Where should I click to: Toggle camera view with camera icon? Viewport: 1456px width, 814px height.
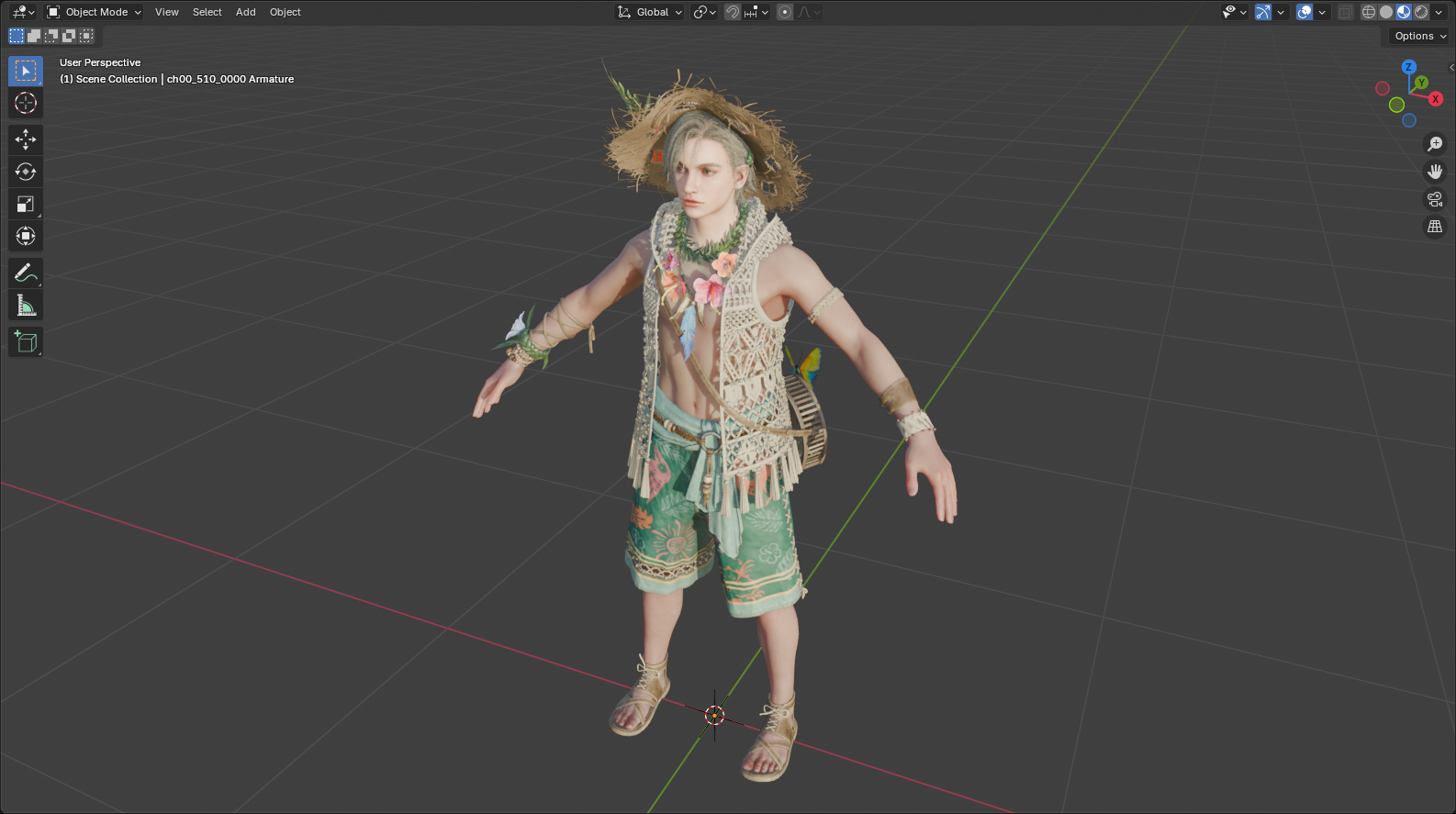pyautogui.click(x=1435, y=199)
